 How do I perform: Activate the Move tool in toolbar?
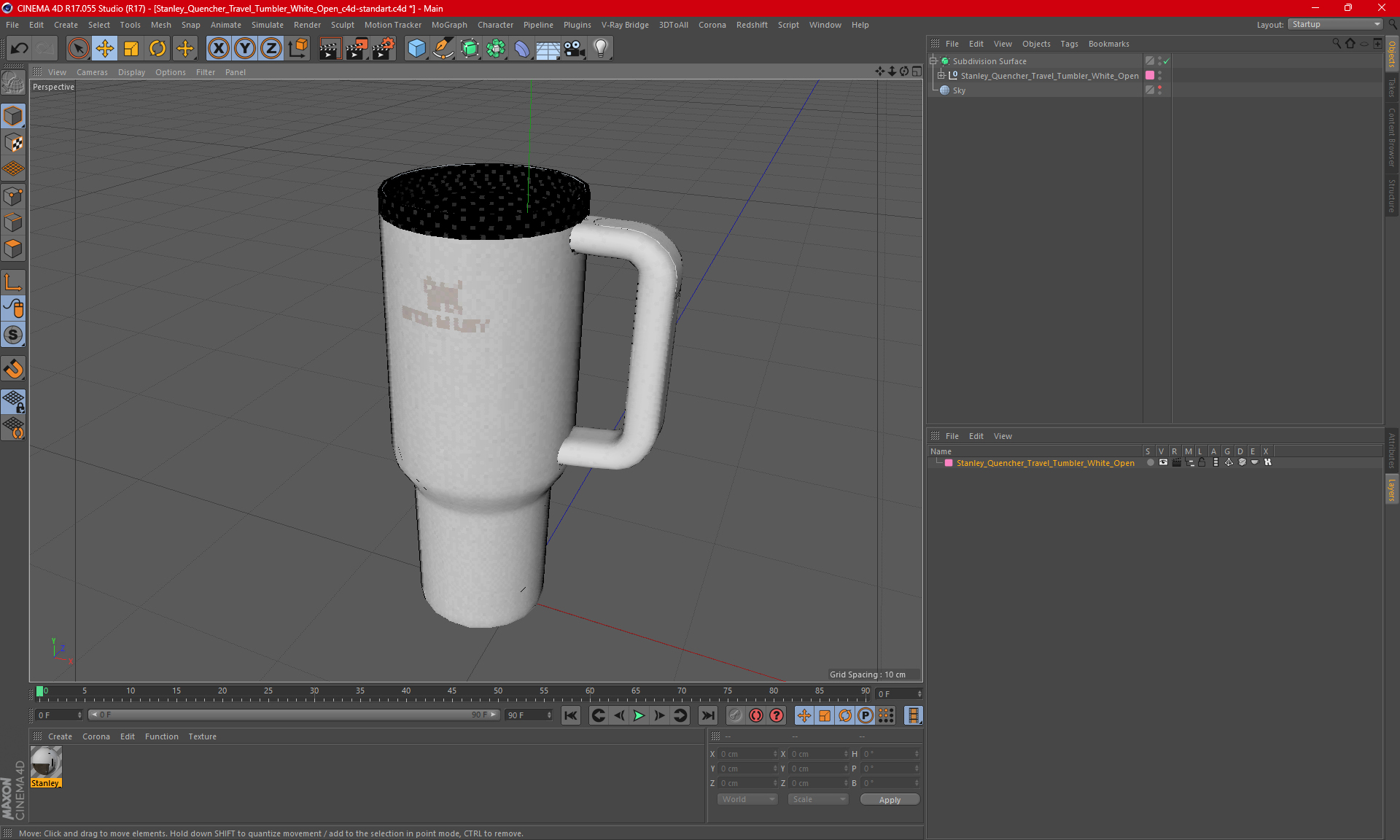coord(105,49)
